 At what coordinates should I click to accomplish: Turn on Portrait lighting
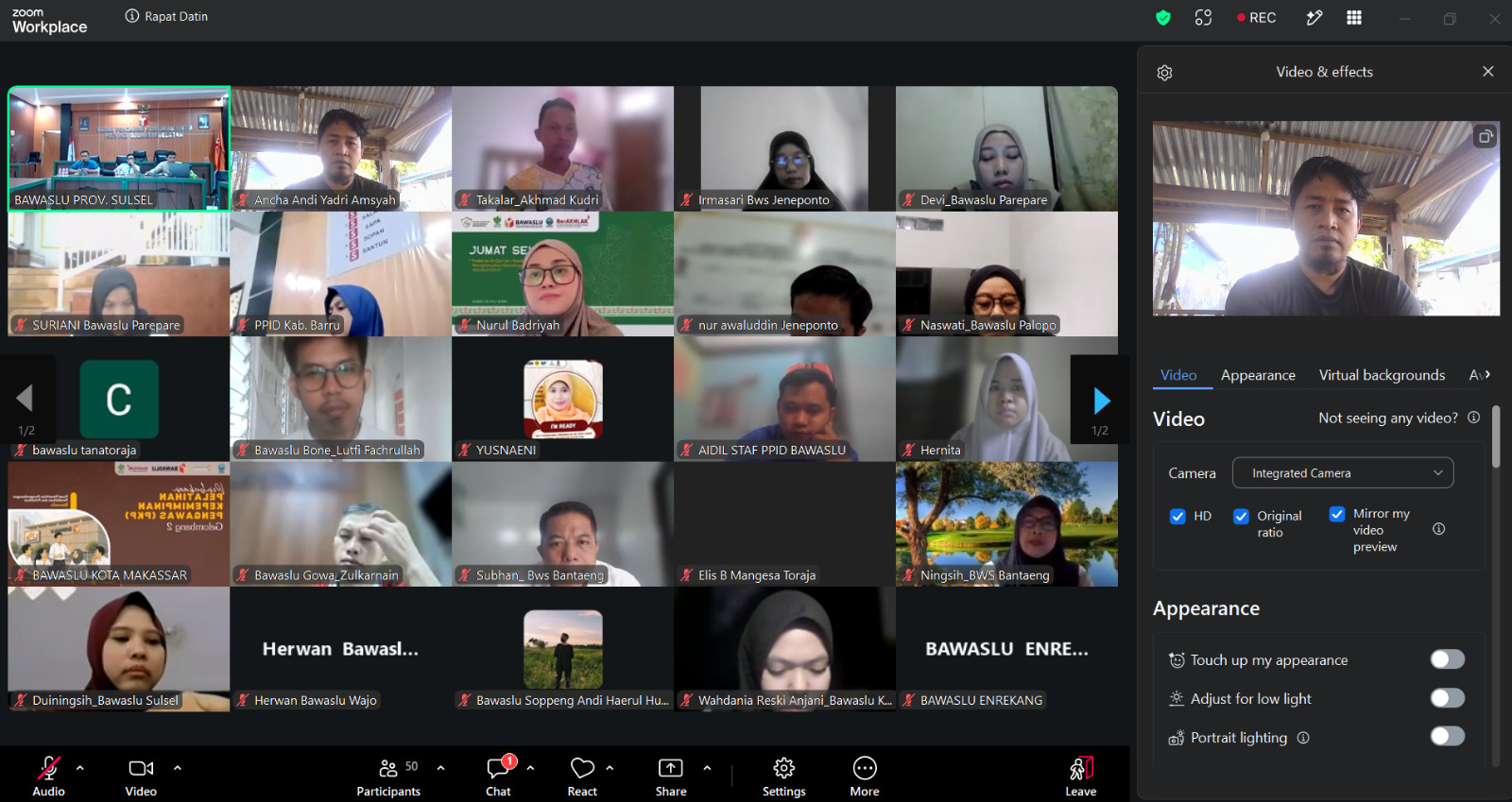[x=1447, y=737]
